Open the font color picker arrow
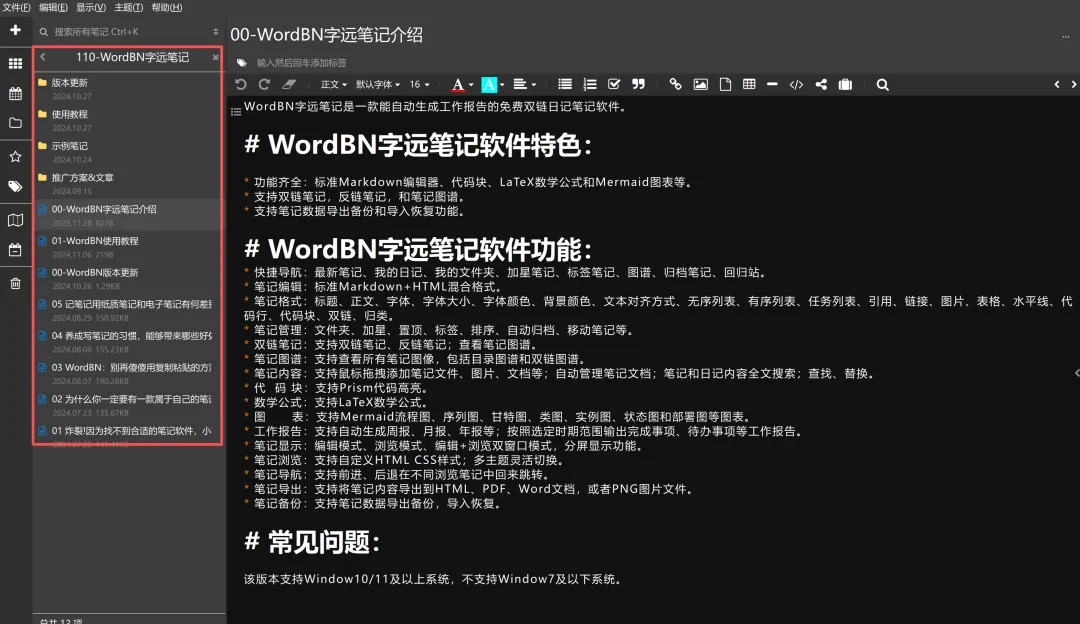The image size is (1080, 624). click(x=471, y=85)
